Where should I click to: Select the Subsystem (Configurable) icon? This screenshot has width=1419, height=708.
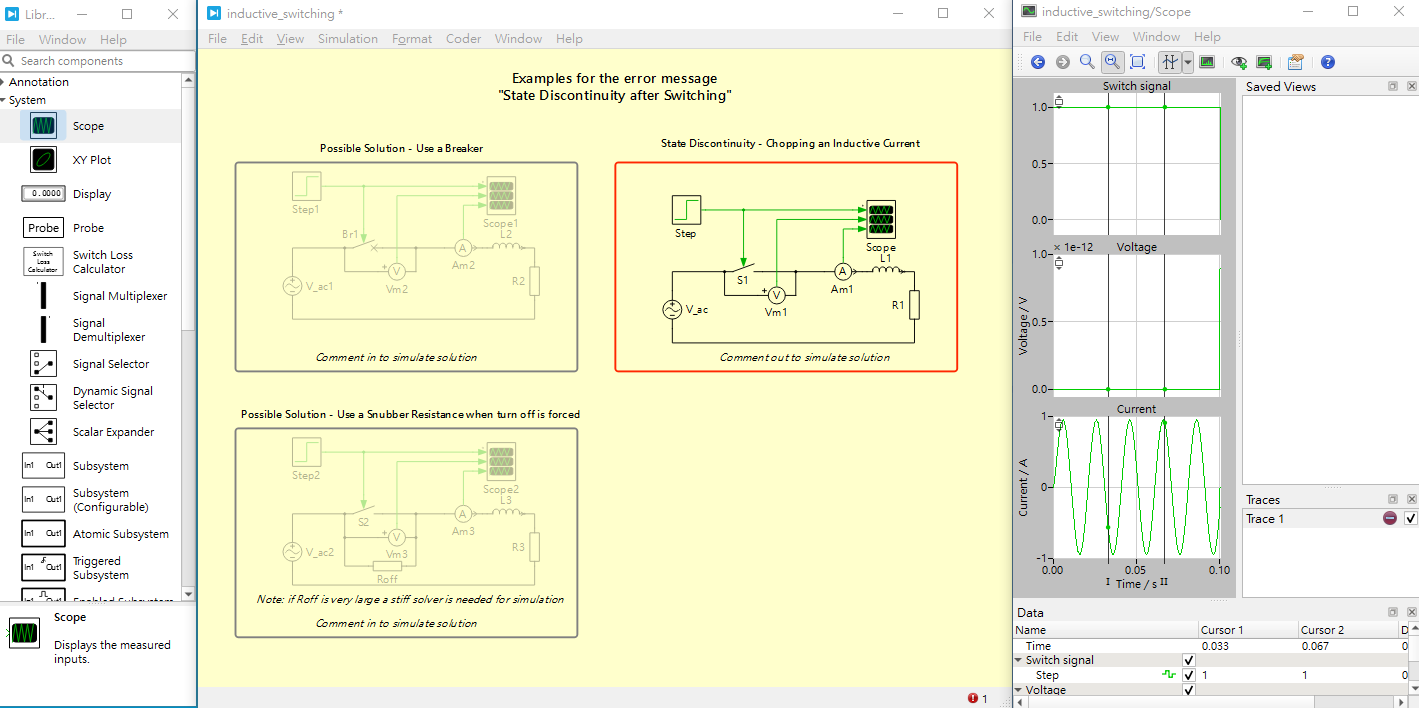(x=43, y=500)
